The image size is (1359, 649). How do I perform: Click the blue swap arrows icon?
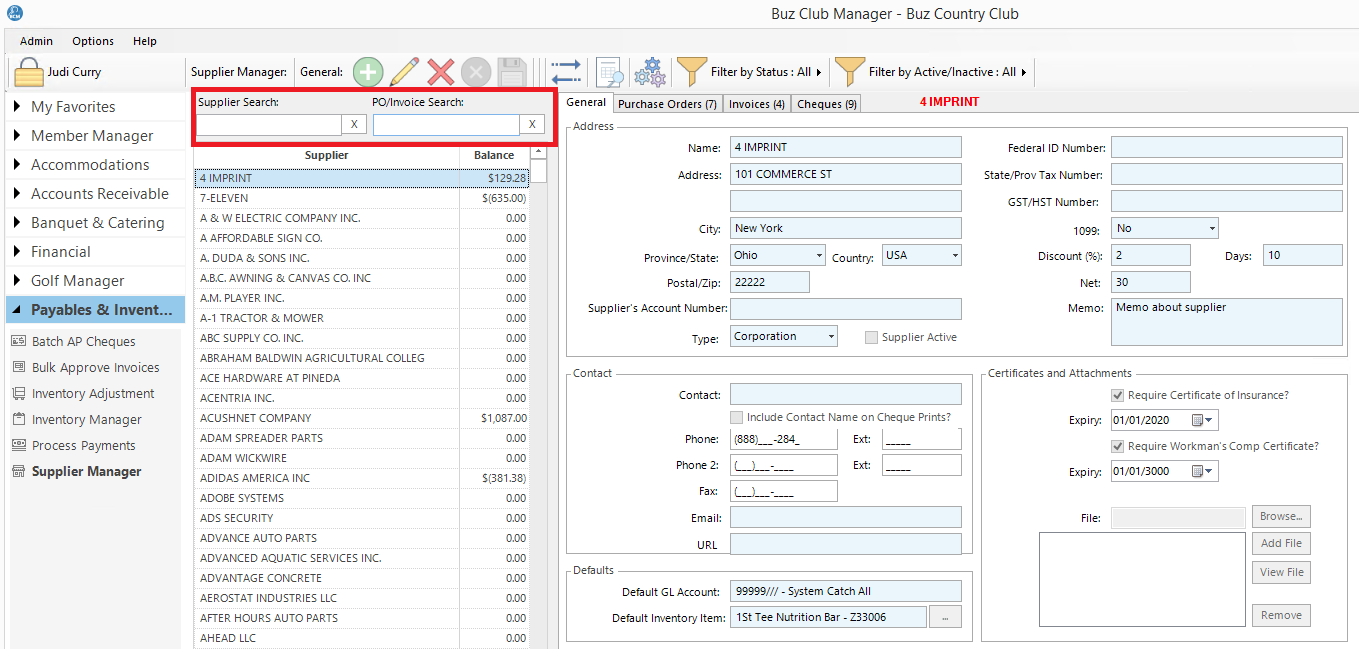click(565, 72)
